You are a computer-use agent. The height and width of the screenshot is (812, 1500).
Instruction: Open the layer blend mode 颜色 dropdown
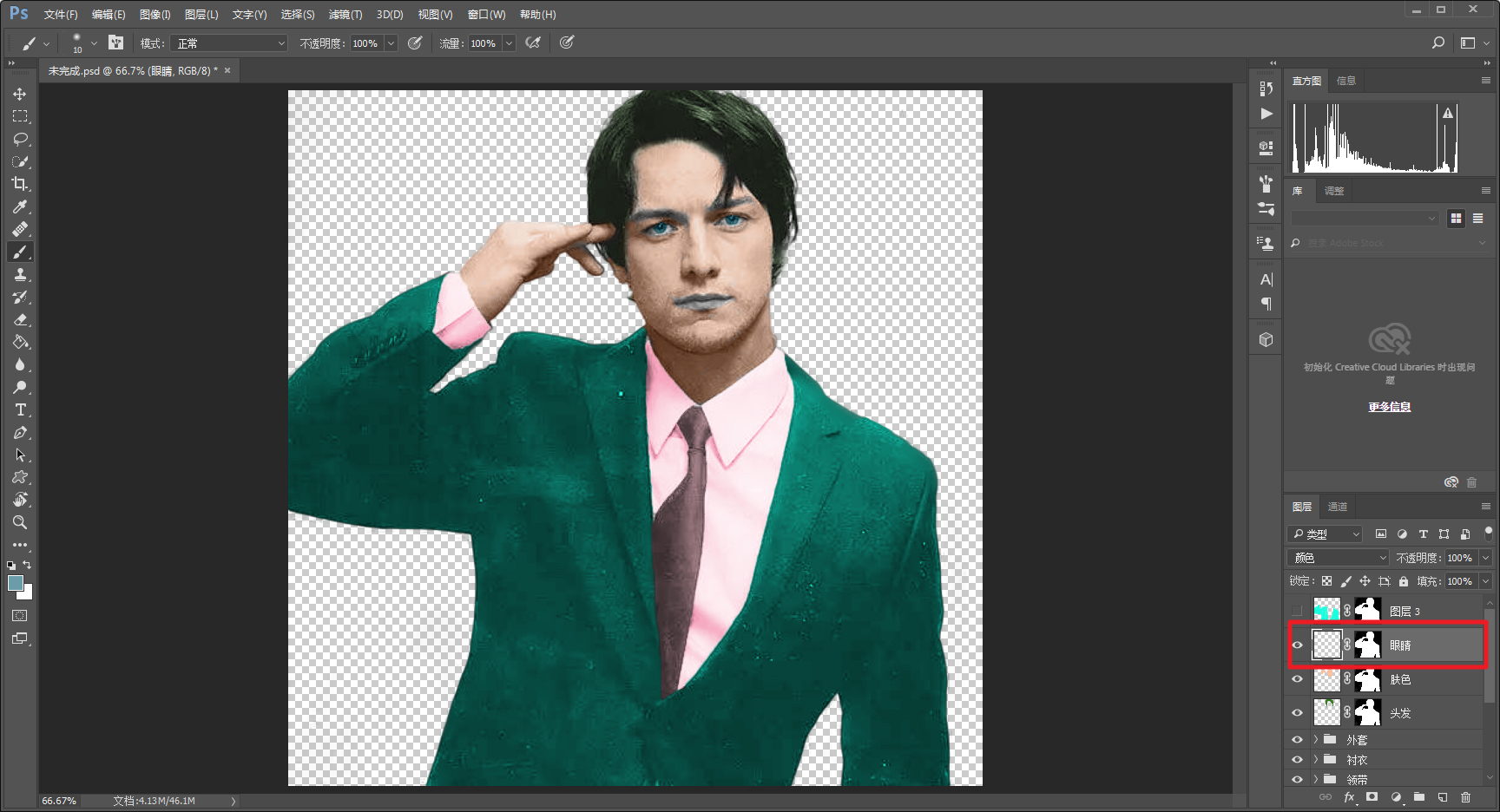[1339, 558]
